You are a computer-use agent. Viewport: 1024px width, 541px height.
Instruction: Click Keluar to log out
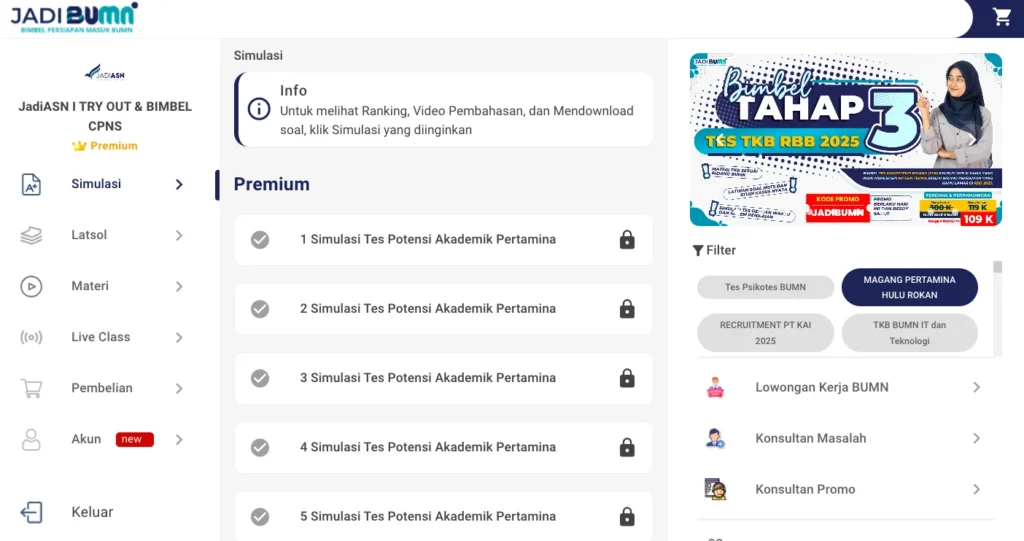point(92,512)
